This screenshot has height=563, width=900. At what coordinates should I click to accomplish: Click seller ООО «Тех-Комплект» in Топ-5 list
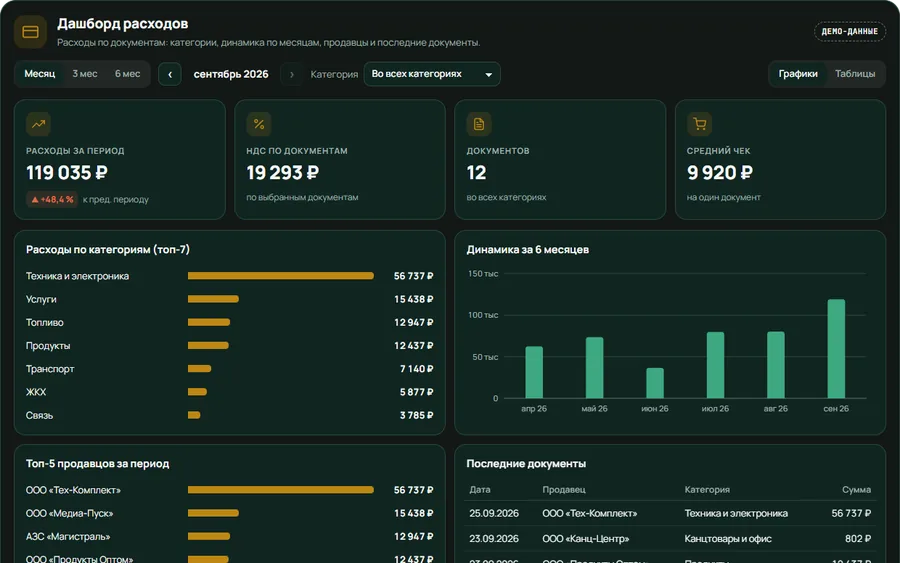(x=73, y=490)
